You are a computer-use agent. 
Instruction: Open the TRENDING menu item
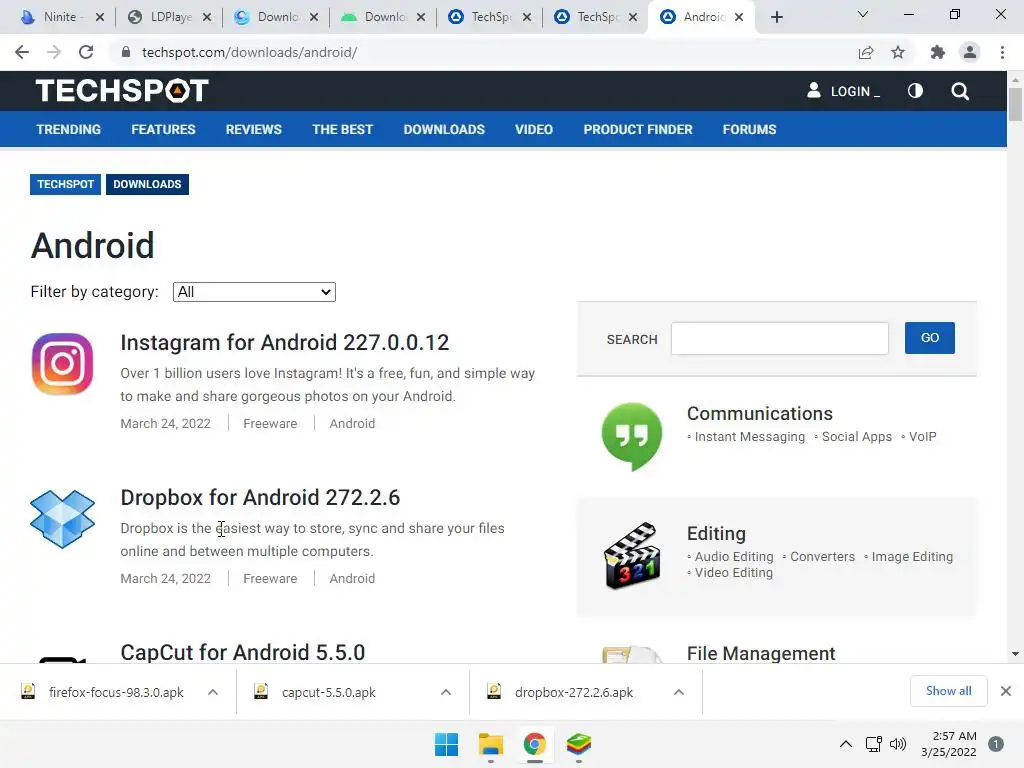pyautogui.click(x=69, y=129)
